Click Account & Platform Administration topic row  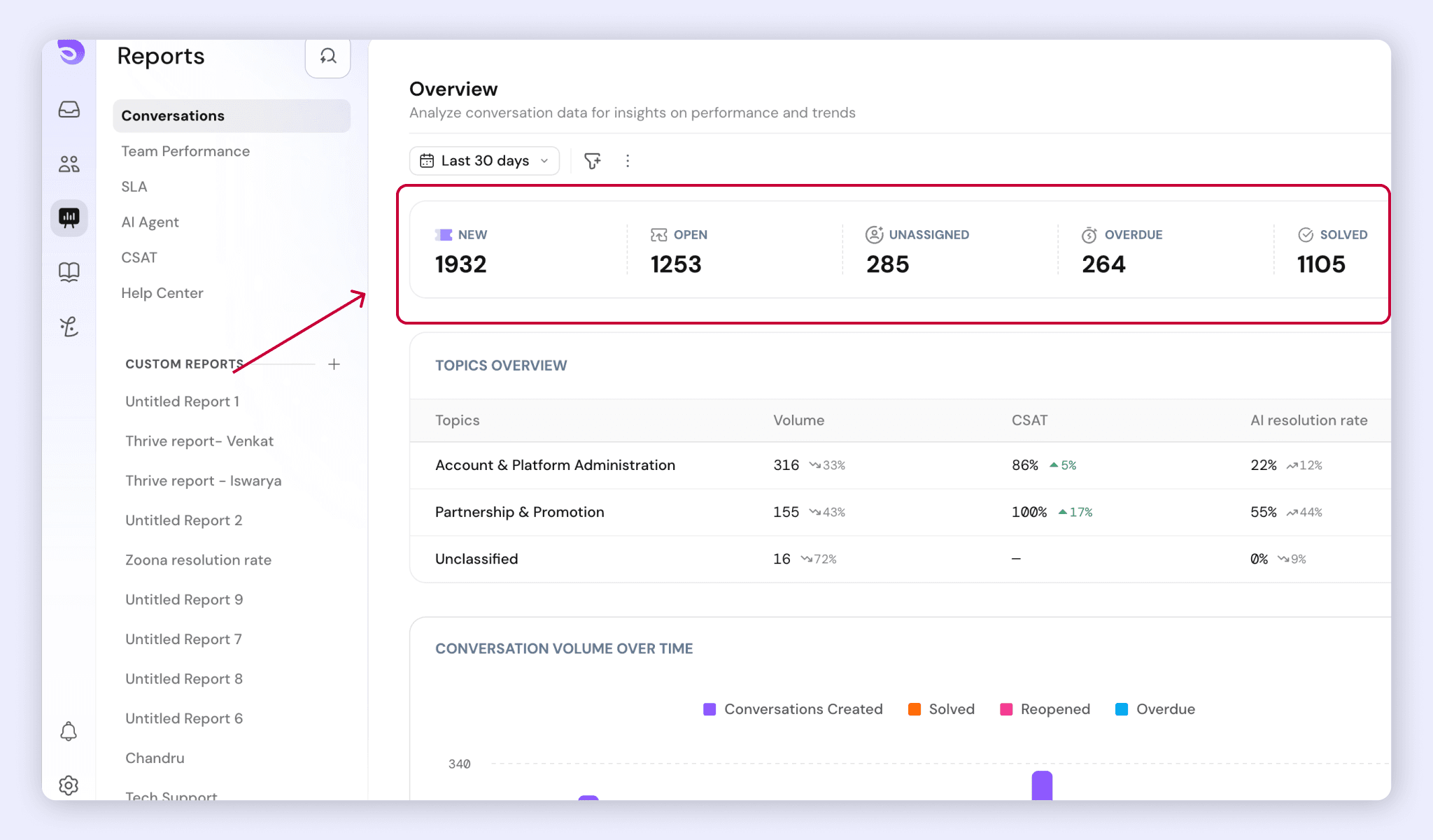(x=900, y=465)
